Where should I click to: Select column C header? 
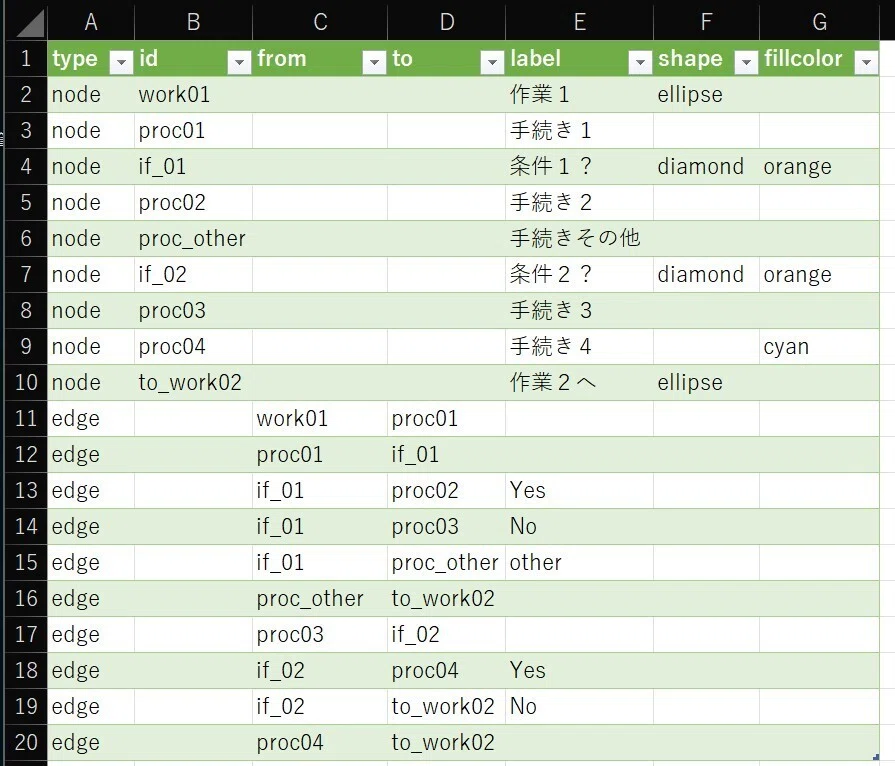pyautogui.click(x=320, y=22)
